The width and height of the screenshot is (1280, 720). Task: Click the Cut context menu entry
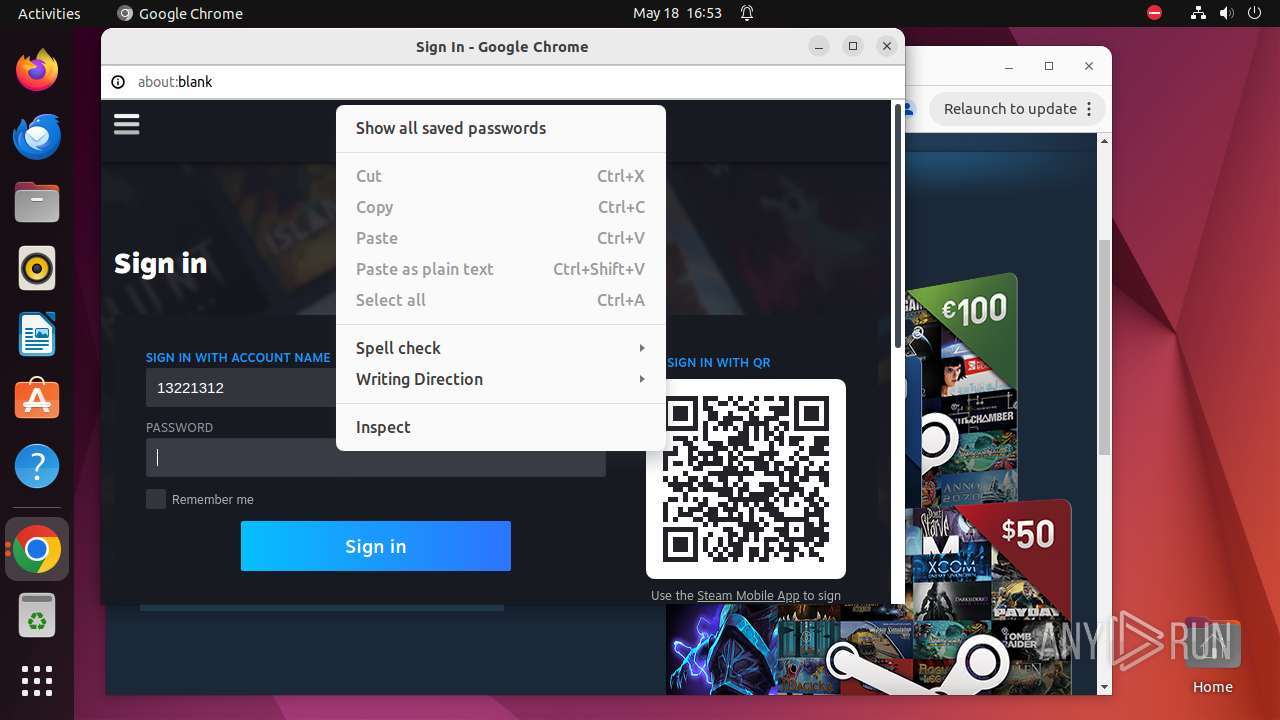click(x=501, y=176)
